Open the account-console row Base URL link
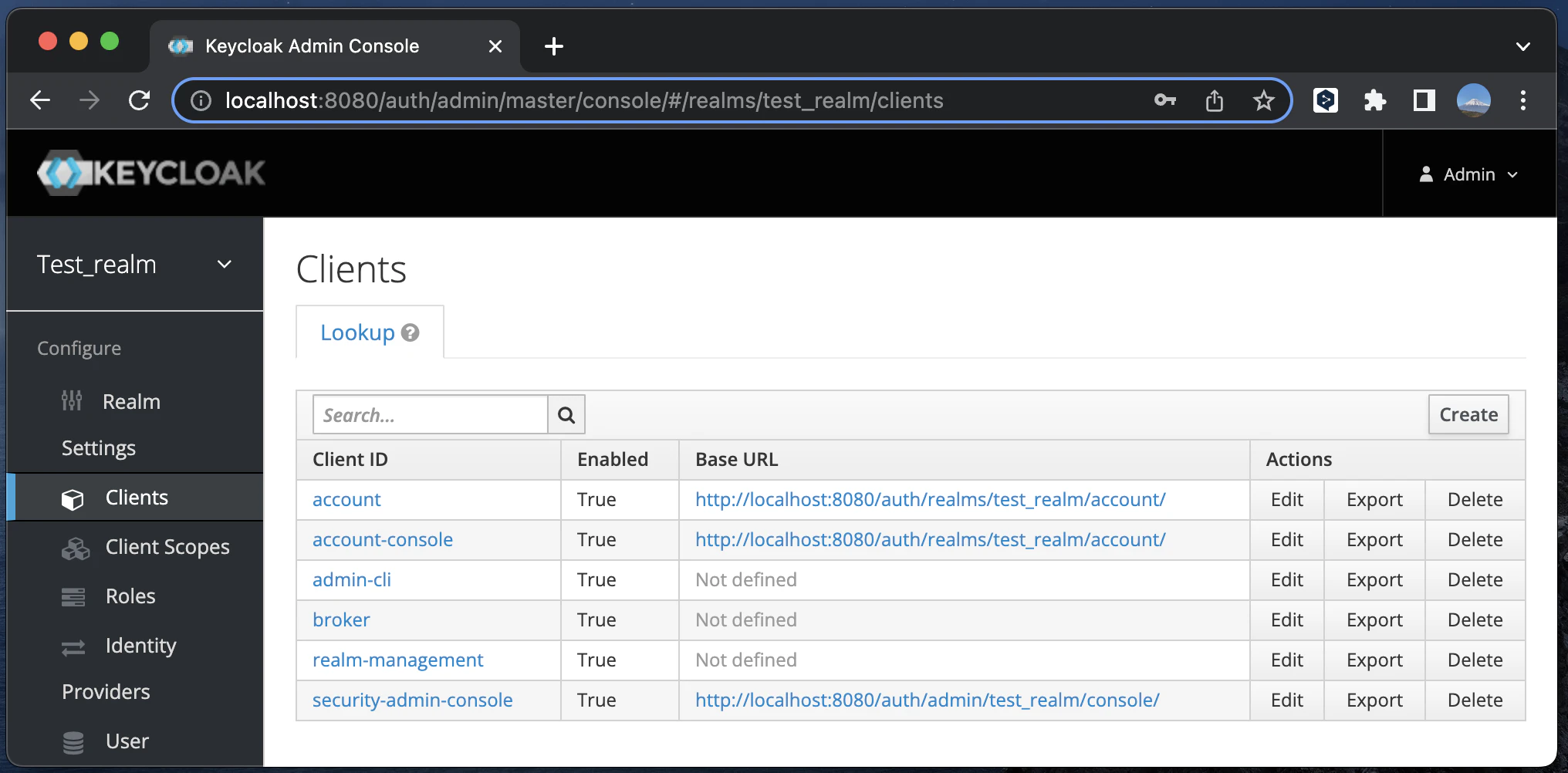Image resolution: width=1568 pixels, height=773 pixels. coord(931,540)
